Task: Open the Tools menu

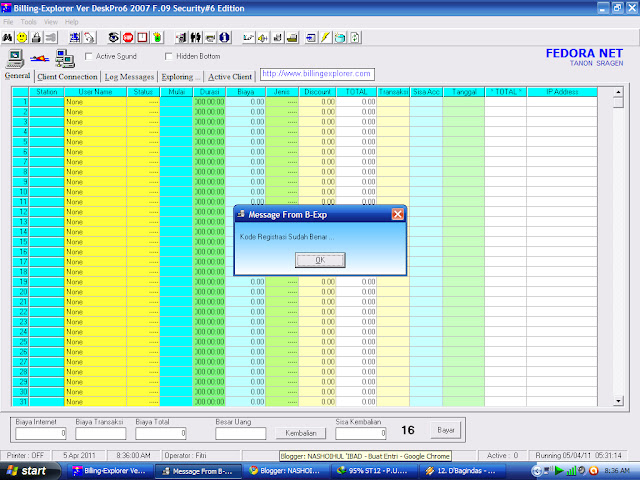Action: [29, 22]
